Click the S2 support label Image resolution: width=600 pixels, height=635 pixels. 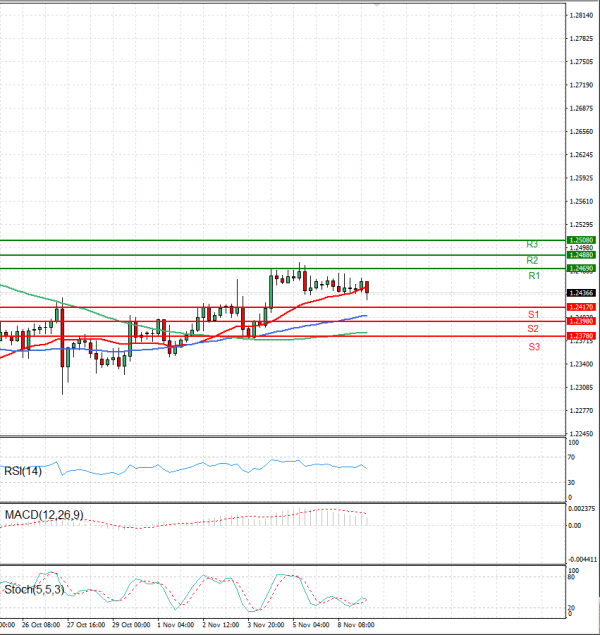(534, 329)
